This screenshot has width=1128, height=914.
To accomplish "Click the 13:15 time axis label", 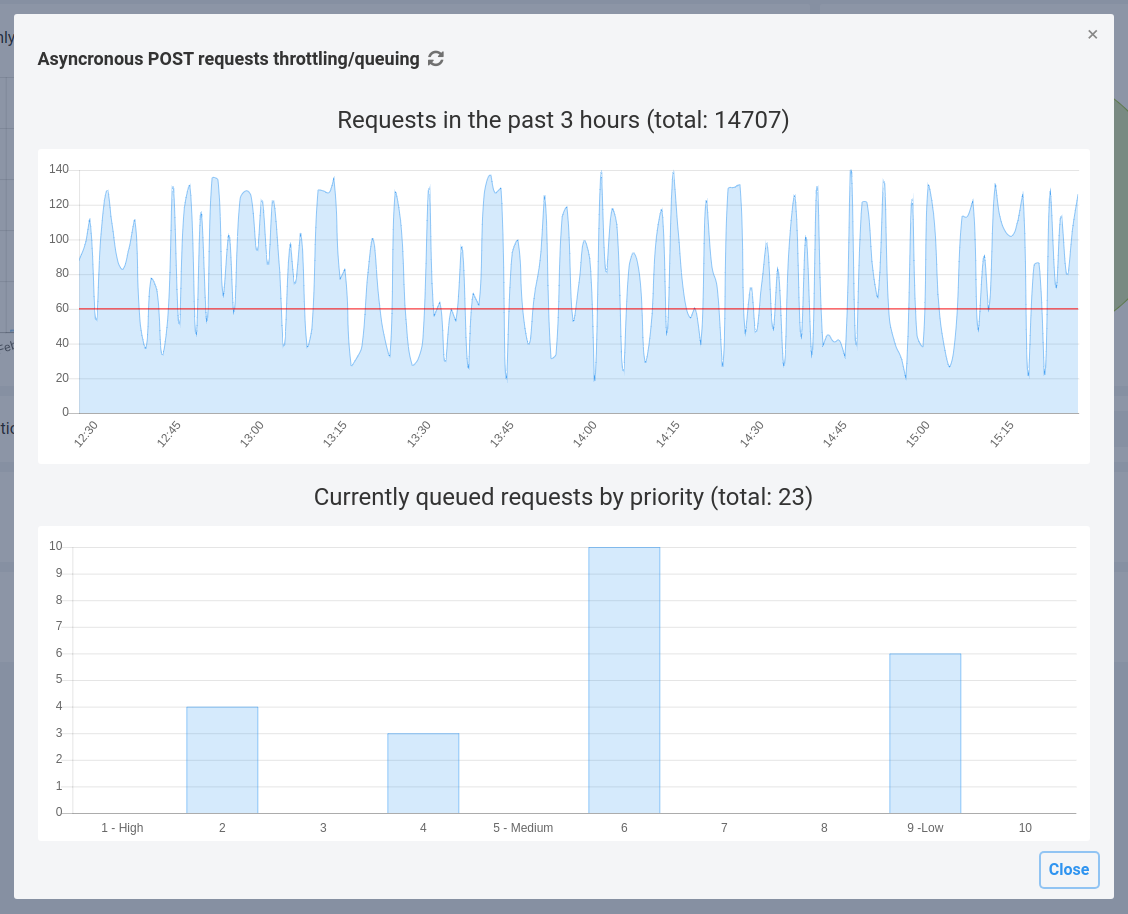I will click(335, 434).
